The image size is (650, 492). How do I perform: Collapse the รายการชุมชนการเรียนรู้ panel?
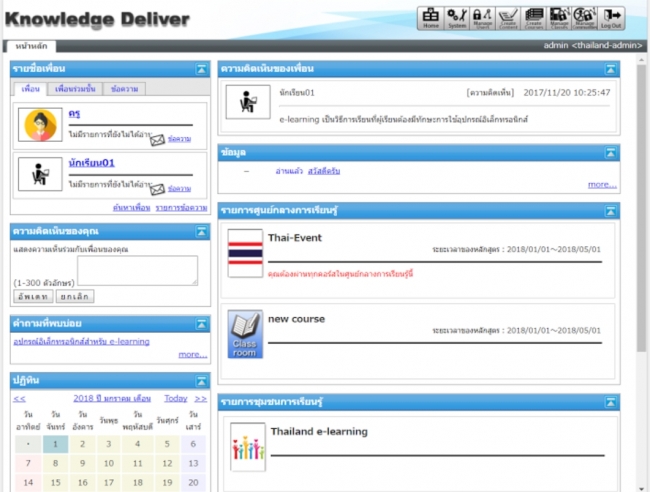pyautogui.click(x=611, y=402)
